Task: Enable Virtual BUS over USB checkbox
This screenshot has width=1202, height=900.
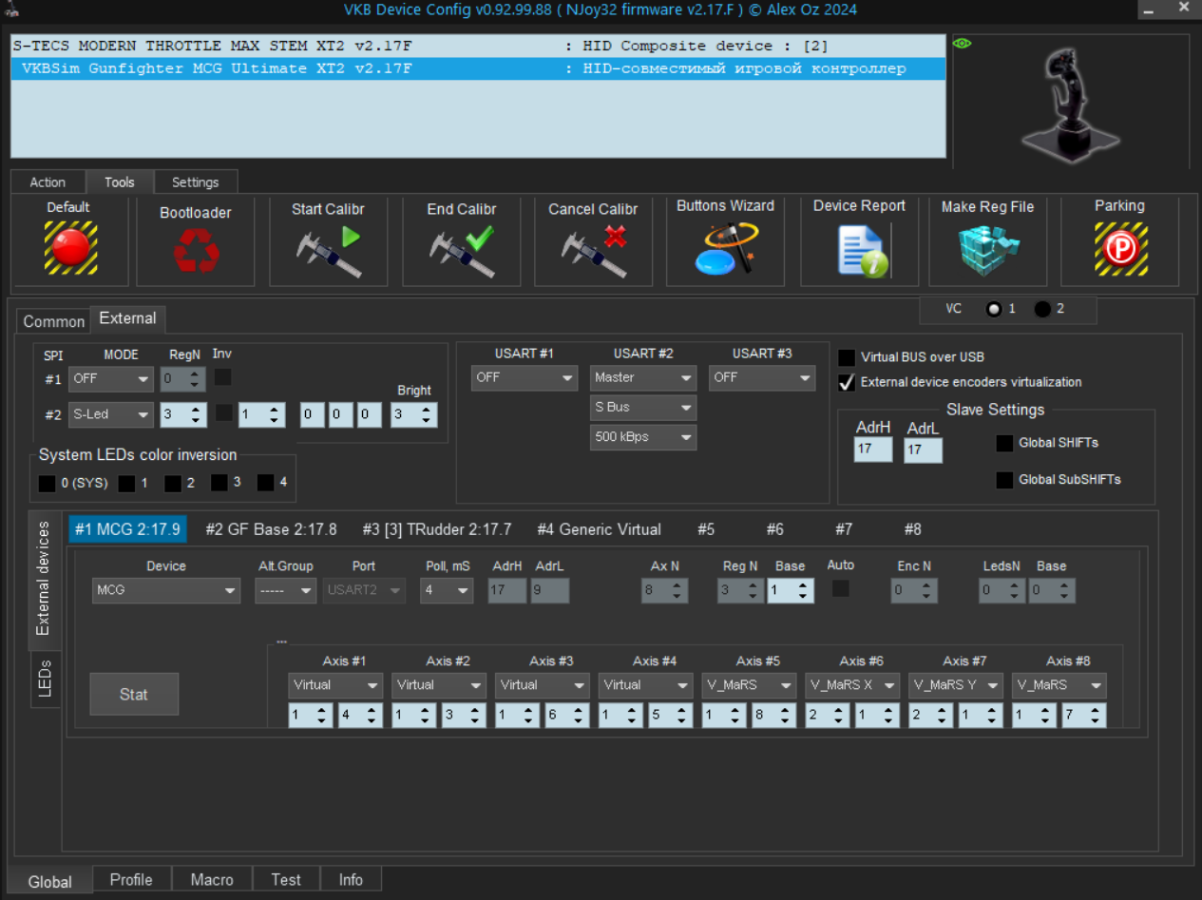Action: point(847,357)
